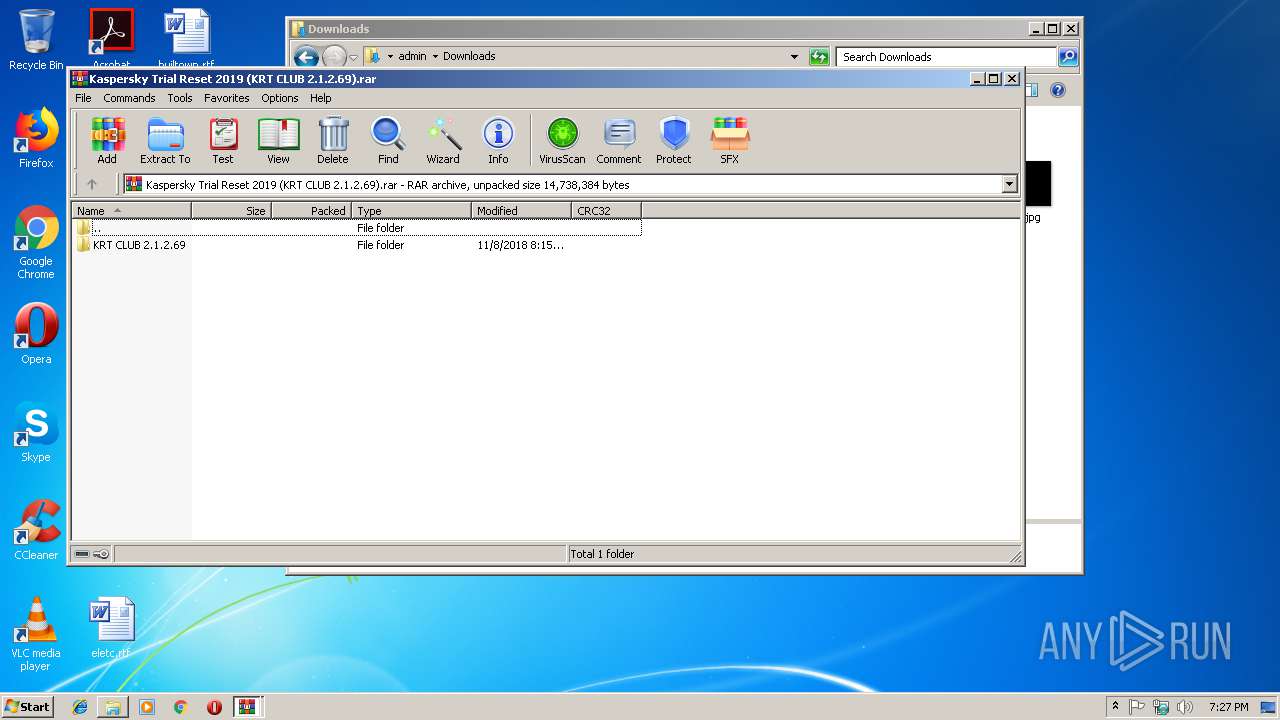Click the Info toolbar icon

(x=498, y=140)
